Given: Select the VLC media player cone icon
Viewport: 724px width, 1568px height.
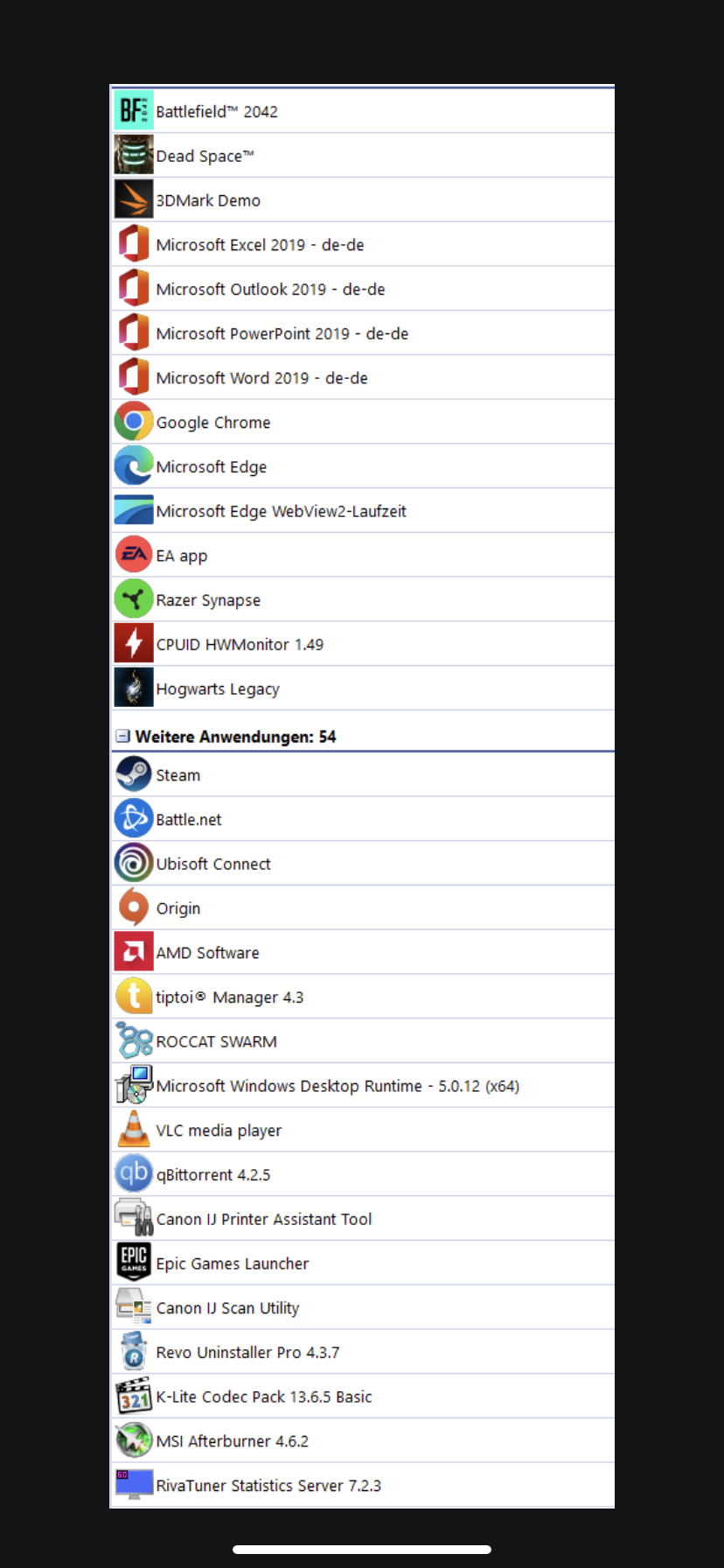Looking at the screenshot, I should pyautogui.click(x=134, y=1130).
